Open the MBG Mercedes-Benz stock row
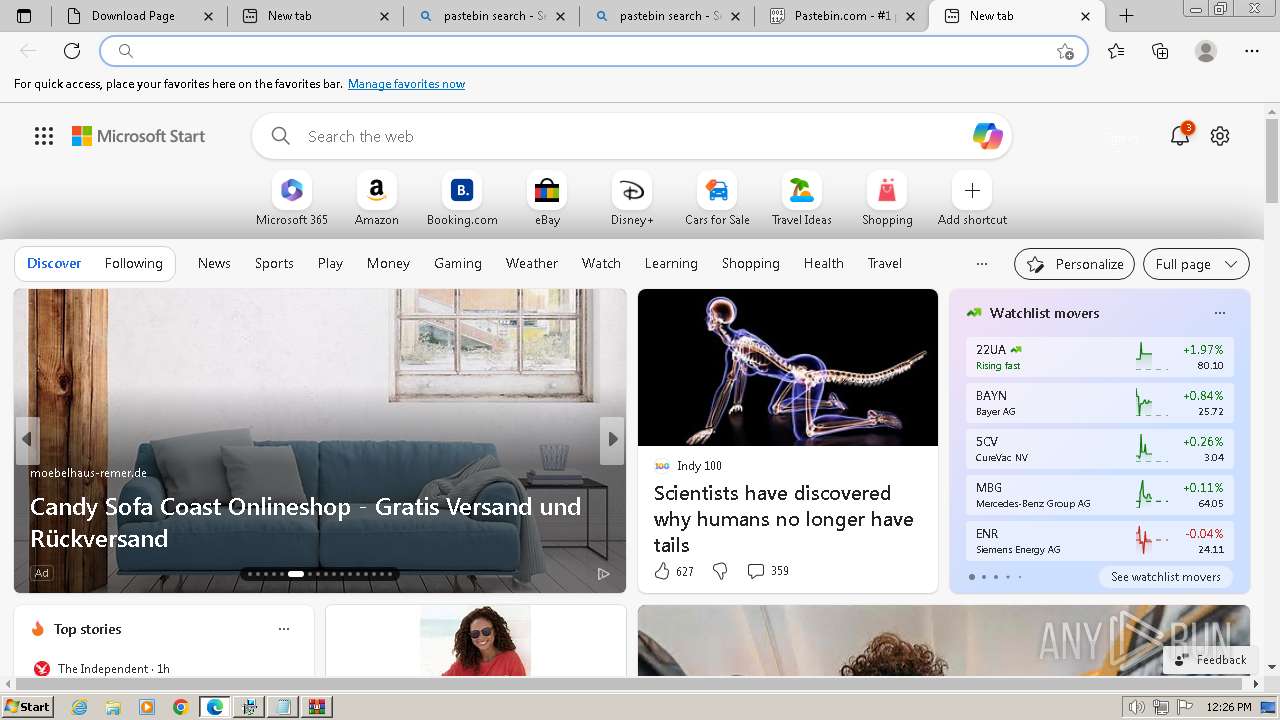1280x720 pixels. click(1100, 495)
